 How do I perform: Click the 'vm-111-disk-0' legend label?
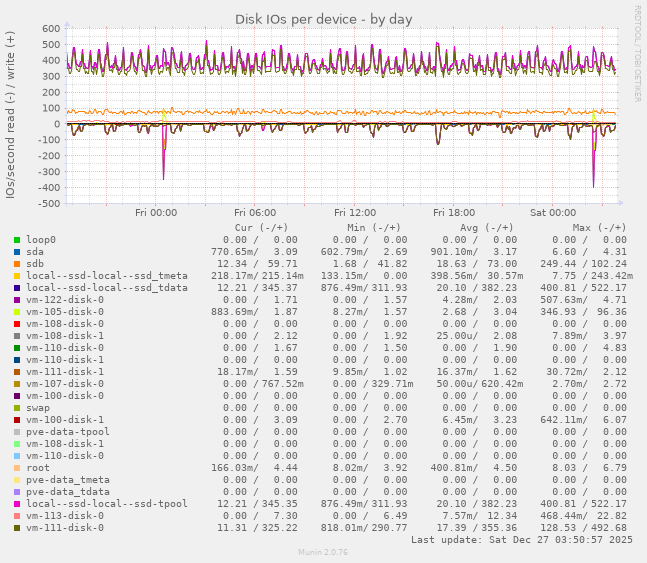(x=65, y=528)
